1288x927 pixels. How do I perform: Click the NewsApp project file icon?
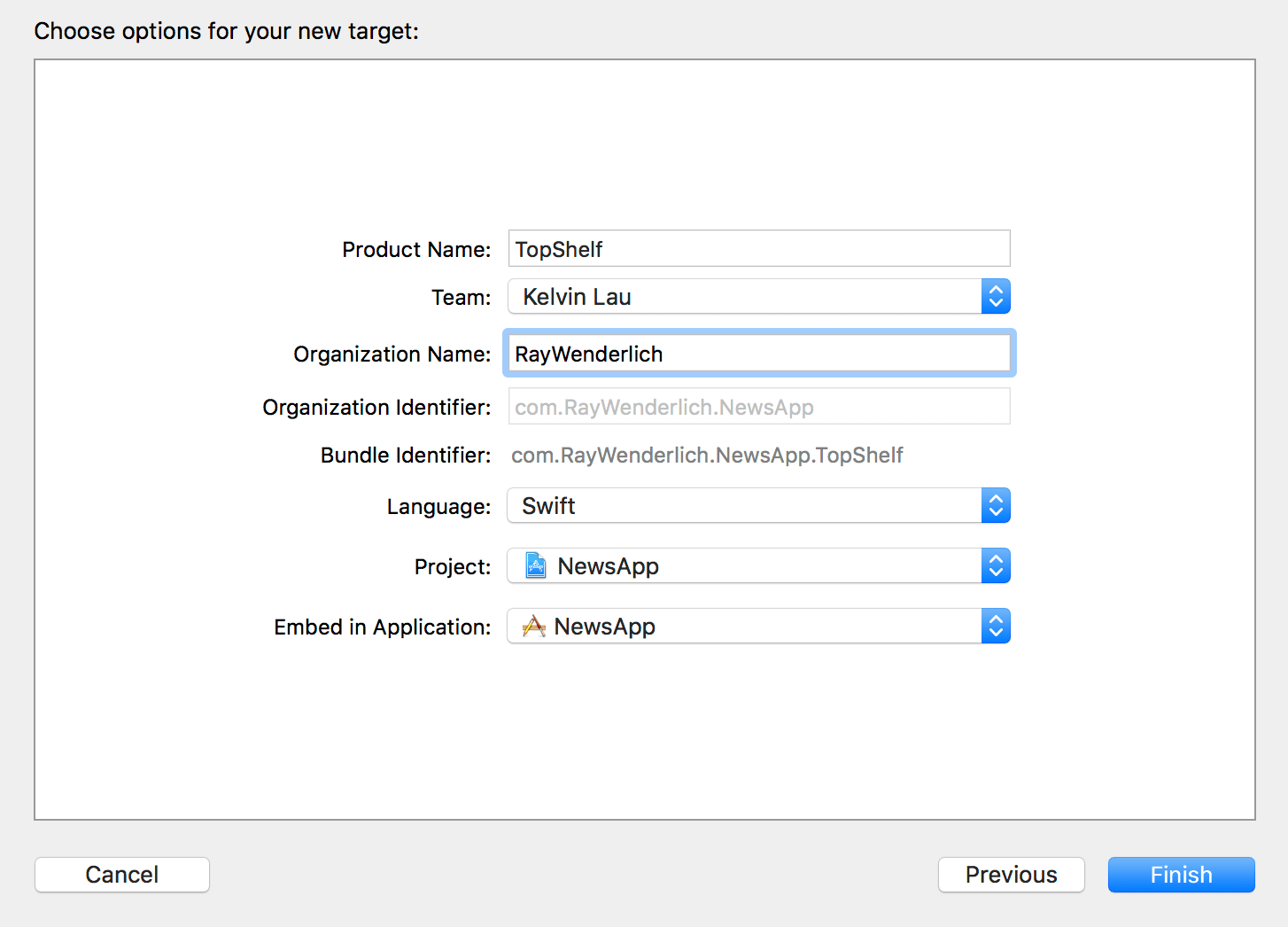point(535,565)
